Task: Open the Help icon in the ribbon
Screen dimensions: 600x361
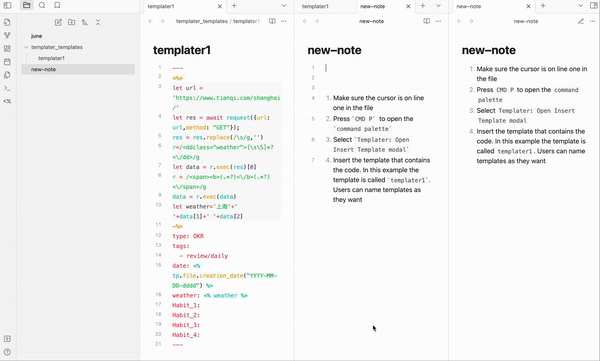Action: click(x=7, y=352)
